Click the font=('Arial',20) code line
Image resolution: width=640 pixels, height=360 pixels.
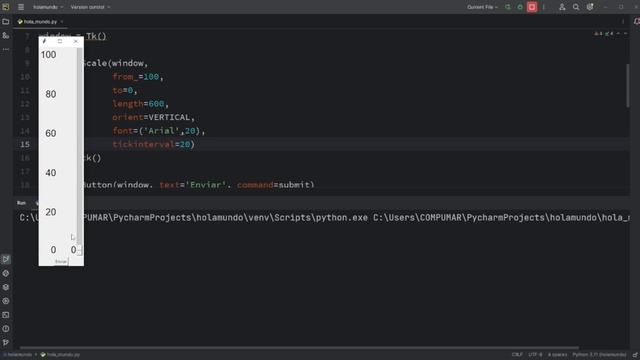click(x=159, y=131)
